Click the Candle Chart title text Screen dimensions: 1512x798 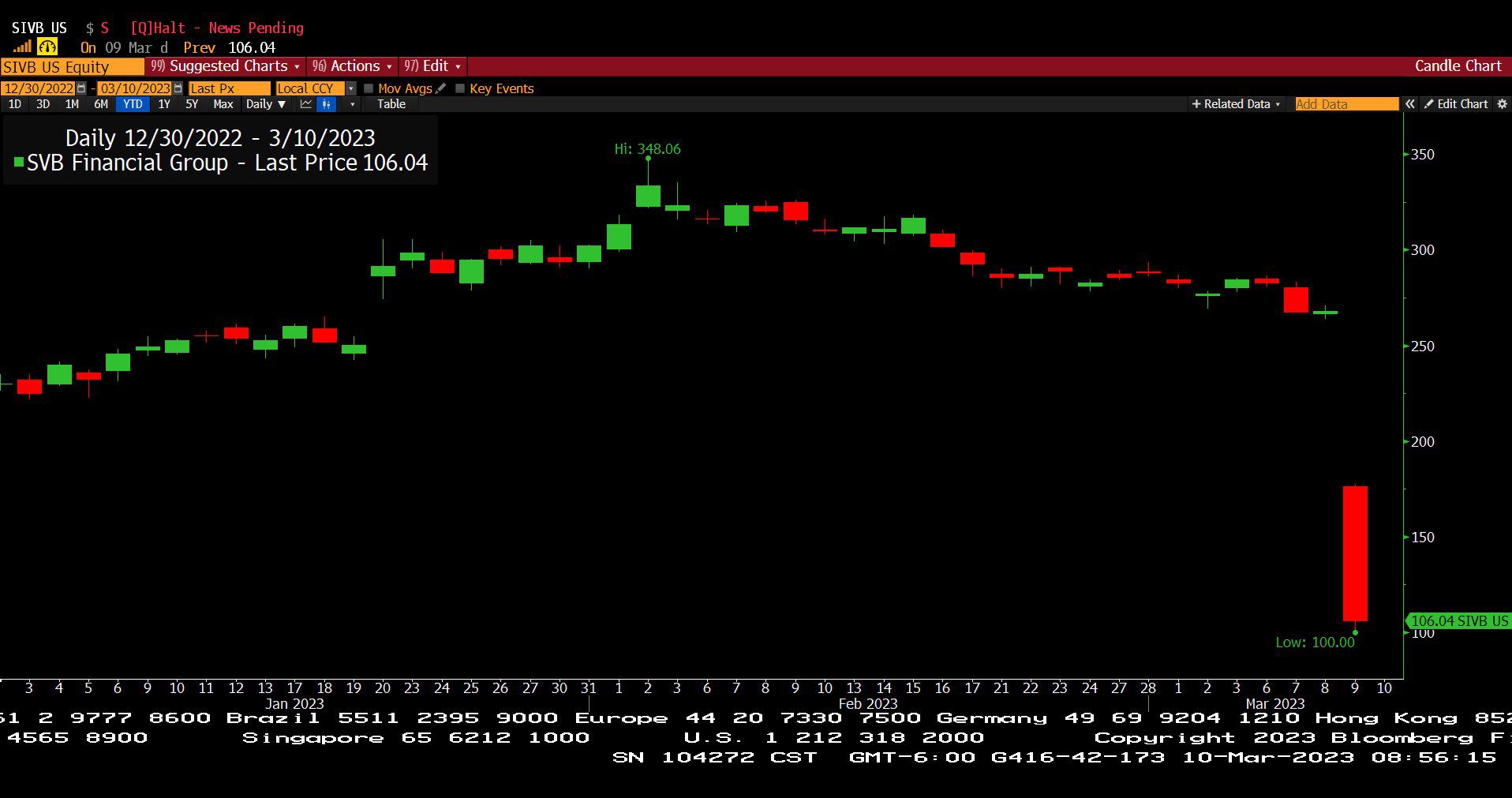[1458, 66]
